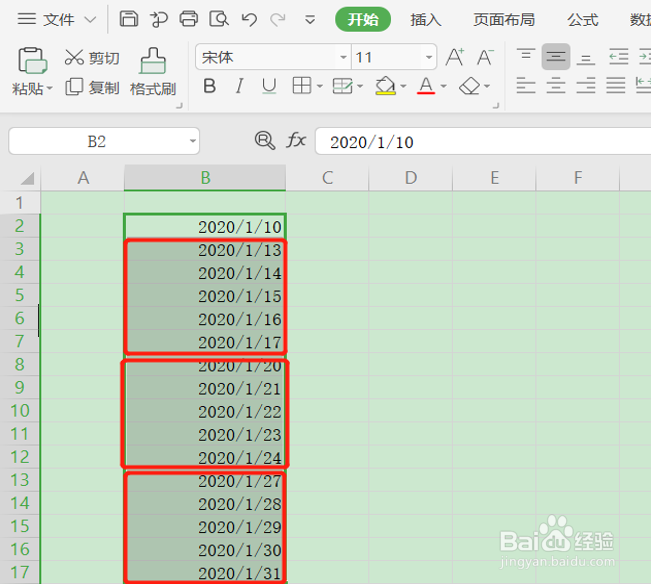Click the B2 name box
Viewport: 651px width, 584px height.
97,142
